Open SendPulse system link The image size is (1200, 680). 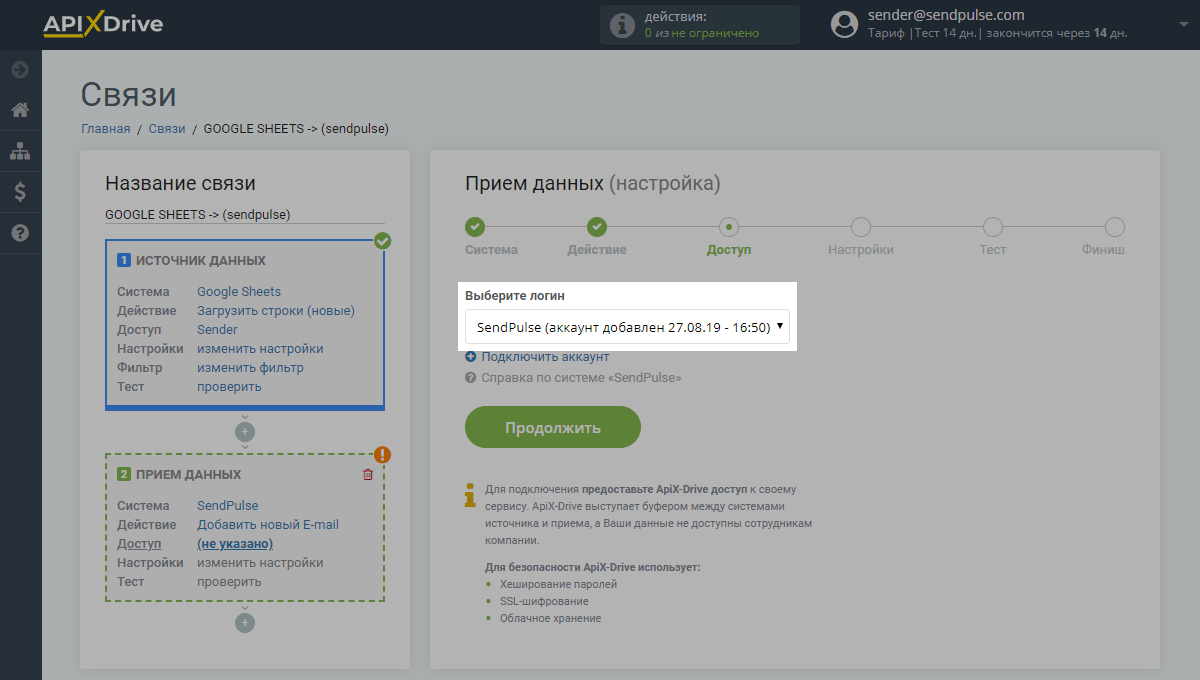pos(227,506)
